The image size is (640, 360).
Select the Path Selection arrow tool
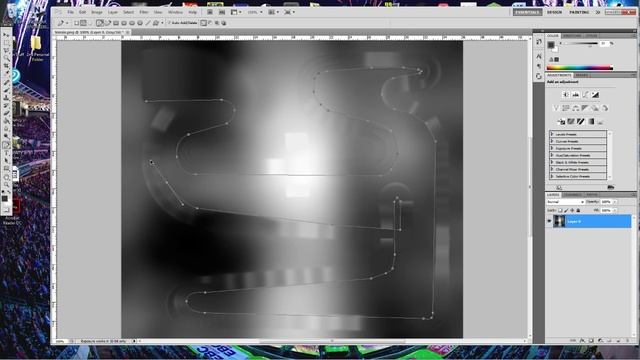coord(7,160)
